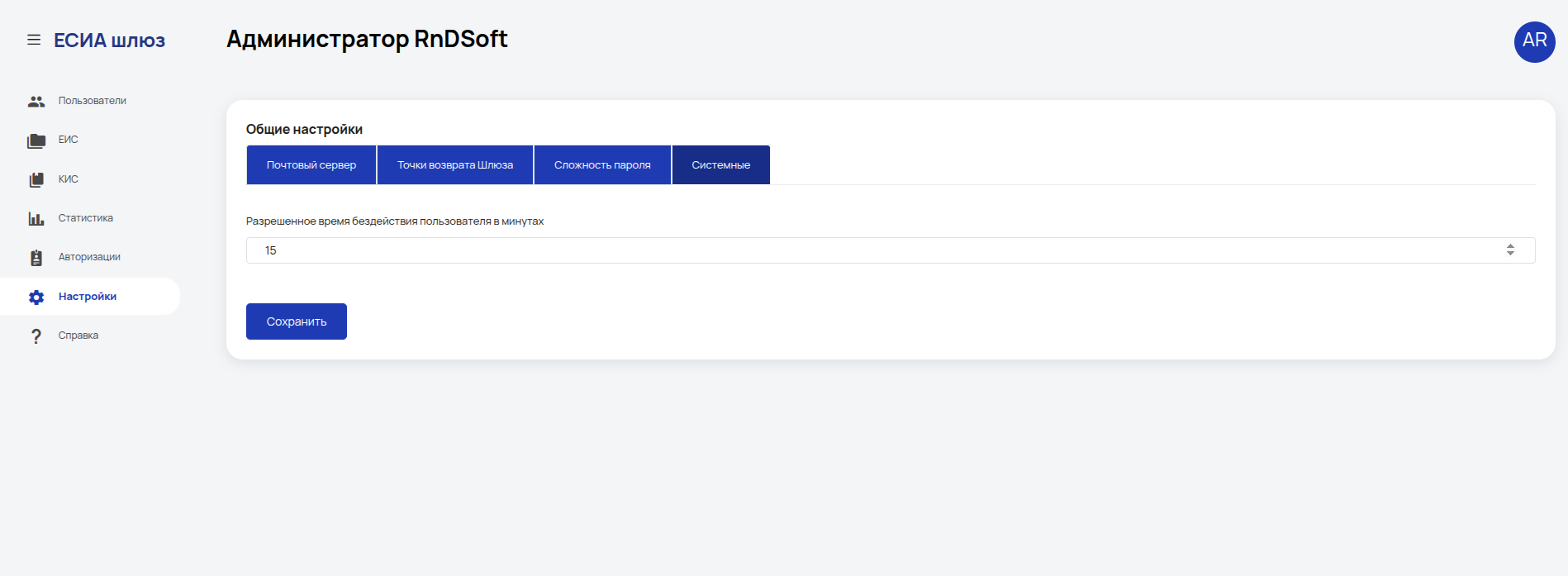Screen dimensions: 1568x576
Task: Open the Авторизации badge icon
Action: coord(36,258)
